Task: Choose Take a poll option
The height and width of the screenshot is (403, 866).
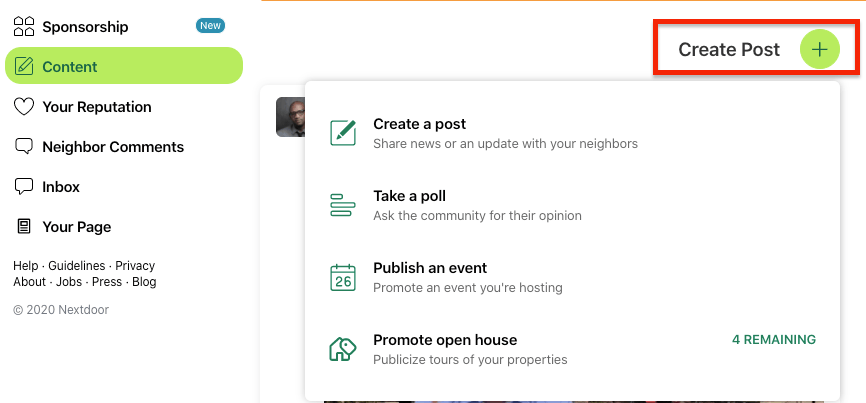Action: coord(572,205)
